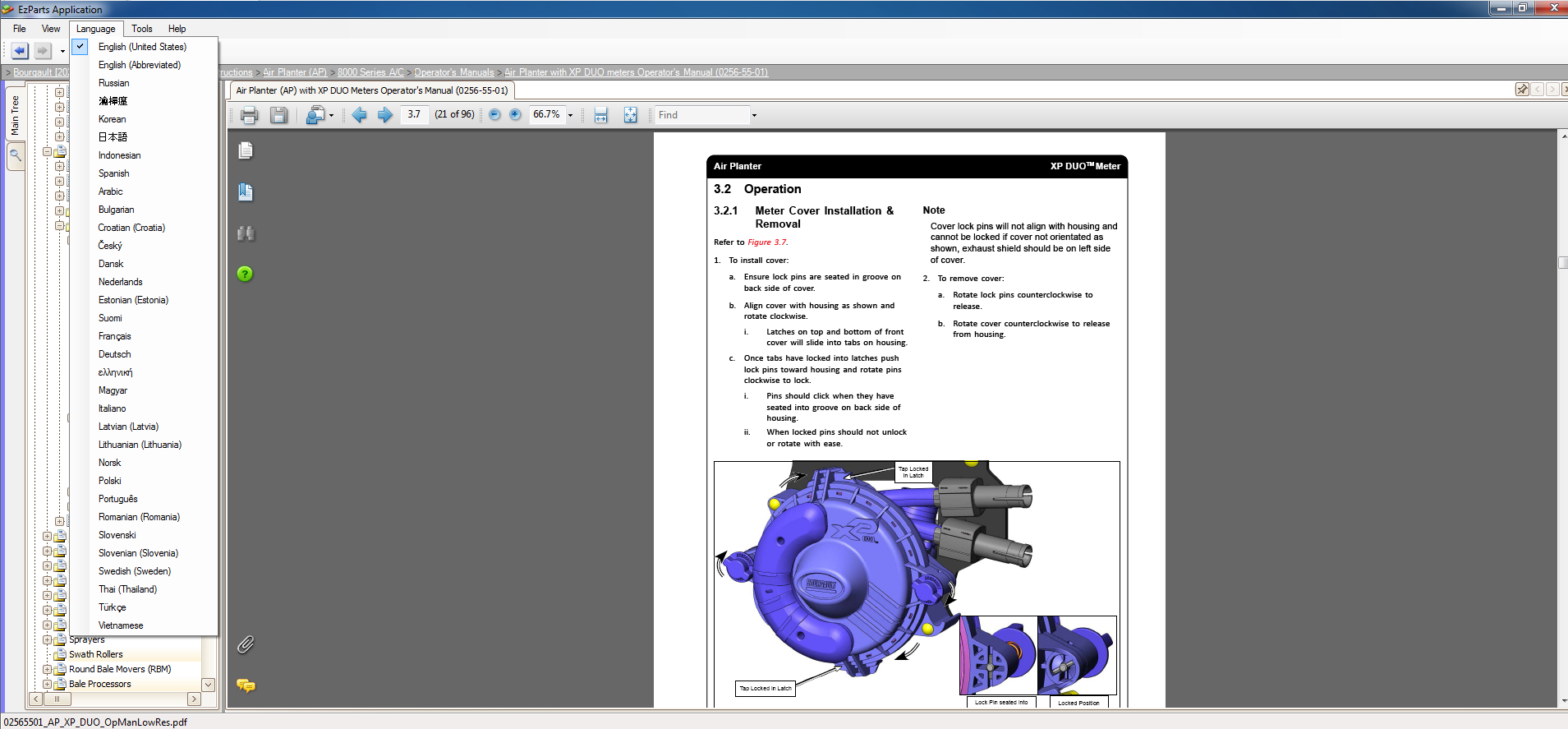
Task: Open the comments speech bubble panel
Action: [x=246, y=685]
